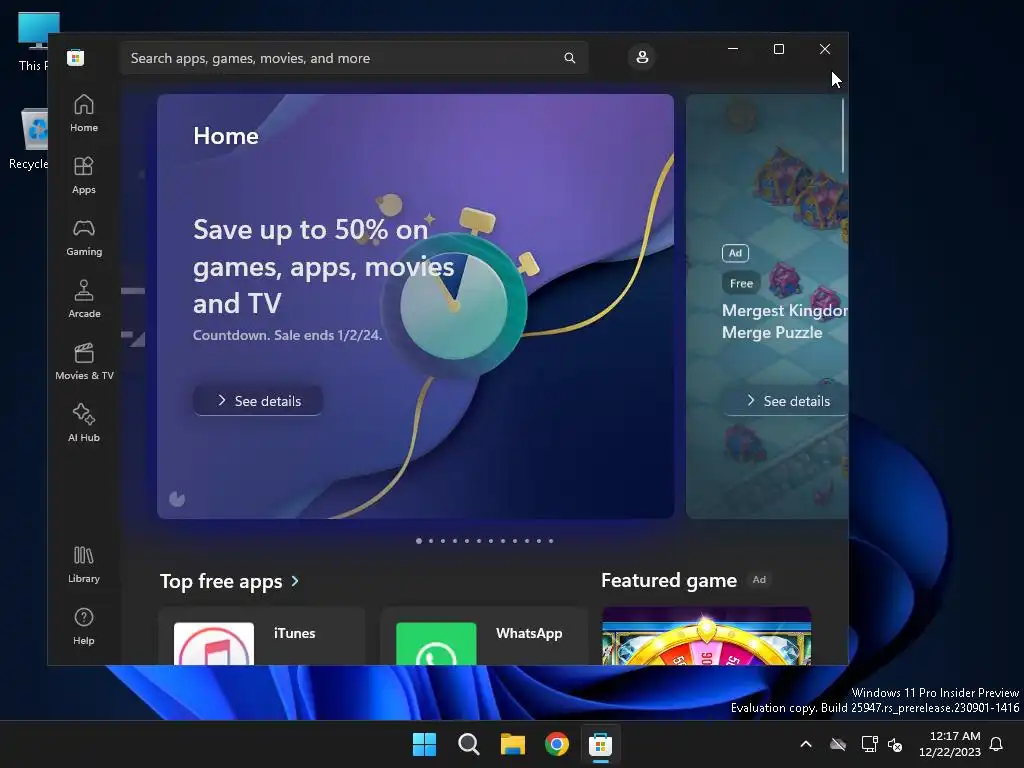Focus the Search apps, games, movies field
1024x768 pixels.
(354, 58)
